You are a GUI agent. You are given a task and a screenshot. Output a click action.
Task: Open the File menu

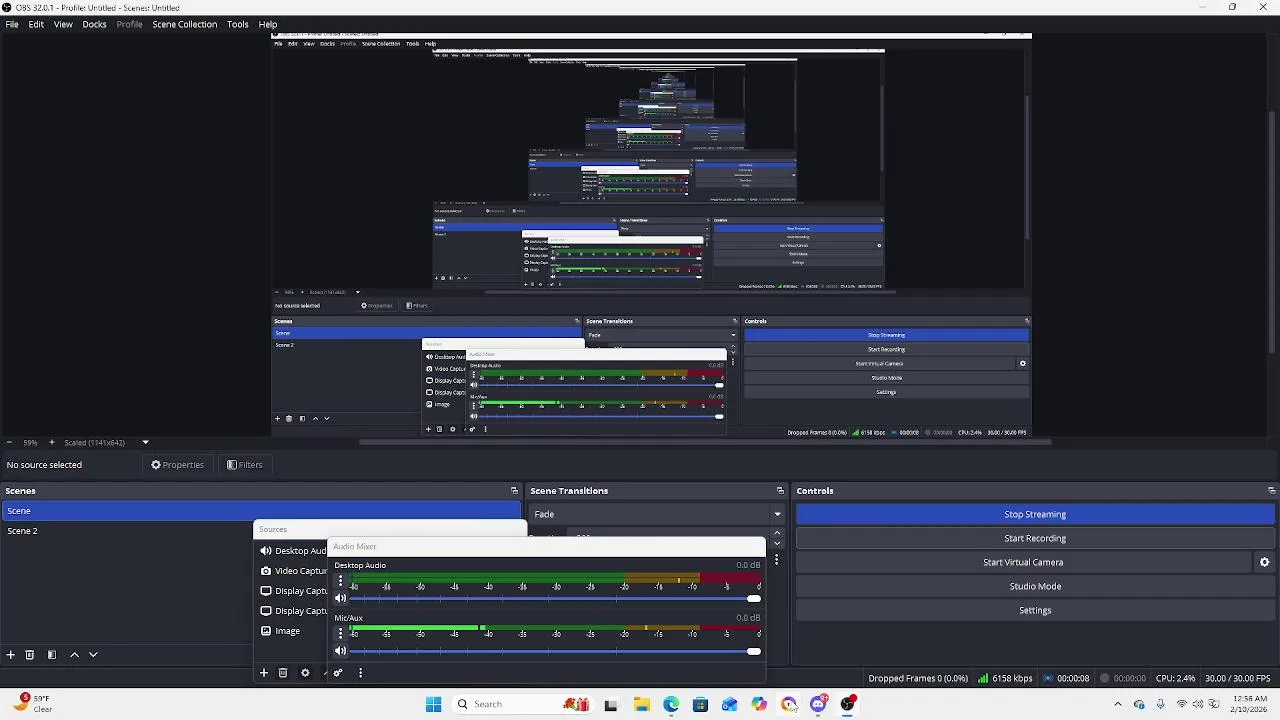click(12, 24)
